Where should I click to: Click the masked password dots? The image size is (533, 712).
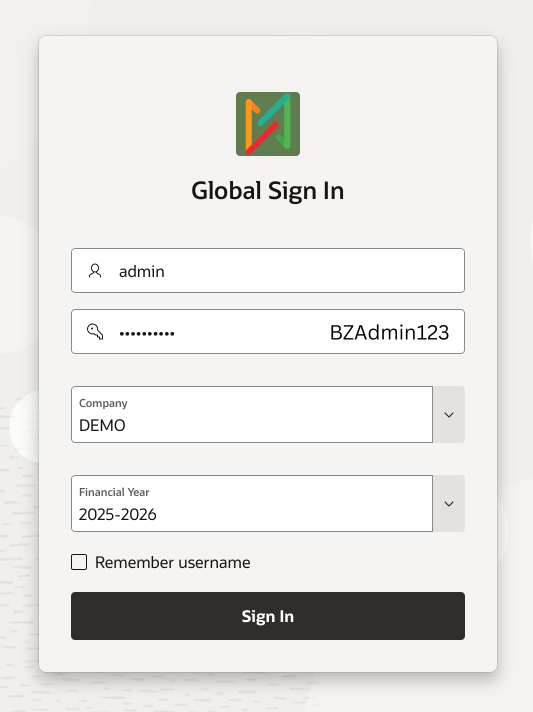pos(147,334)
